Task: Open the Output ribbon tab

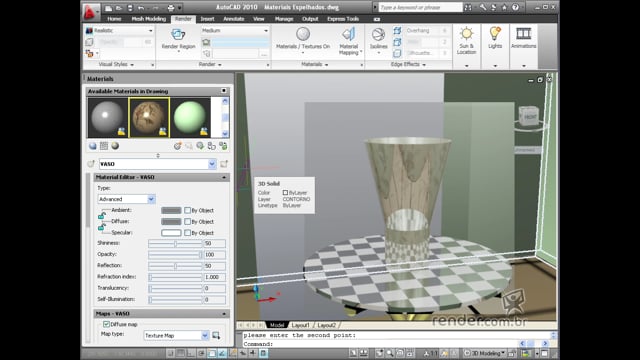Action: pos(310,19)
